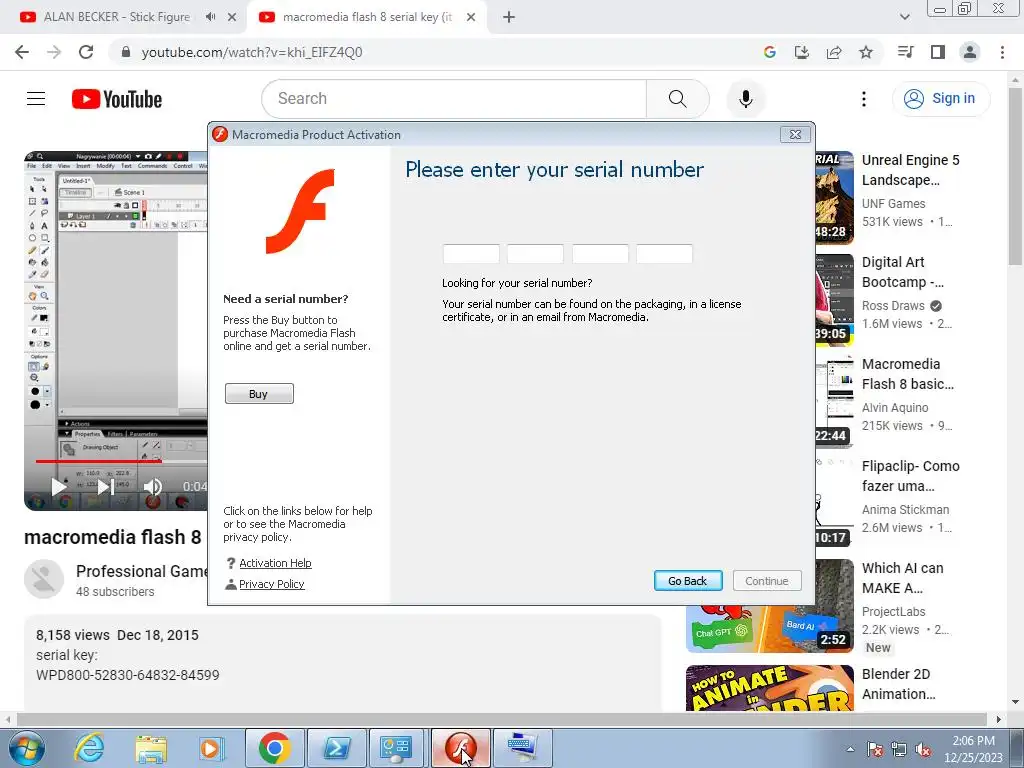Click the muted speaker tray icon

click(923, 749)
